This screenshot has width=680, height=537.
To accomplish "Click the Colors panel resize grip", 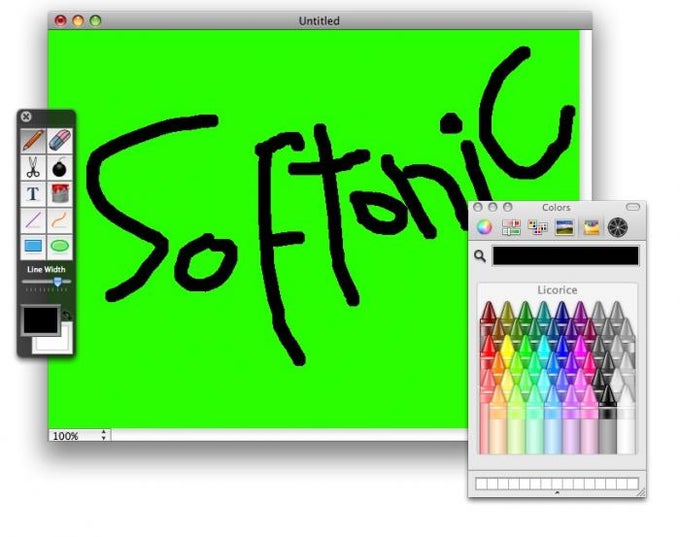I will click(x=641, y=492).
